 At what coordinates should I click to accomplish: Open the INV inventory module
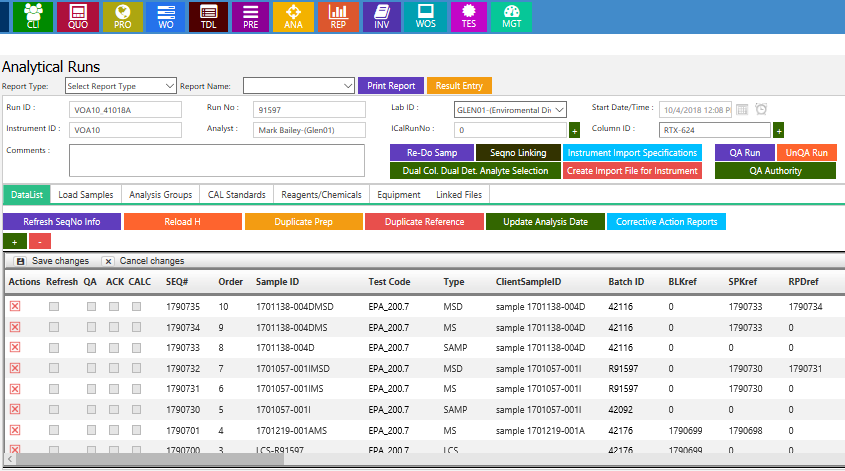382,17
